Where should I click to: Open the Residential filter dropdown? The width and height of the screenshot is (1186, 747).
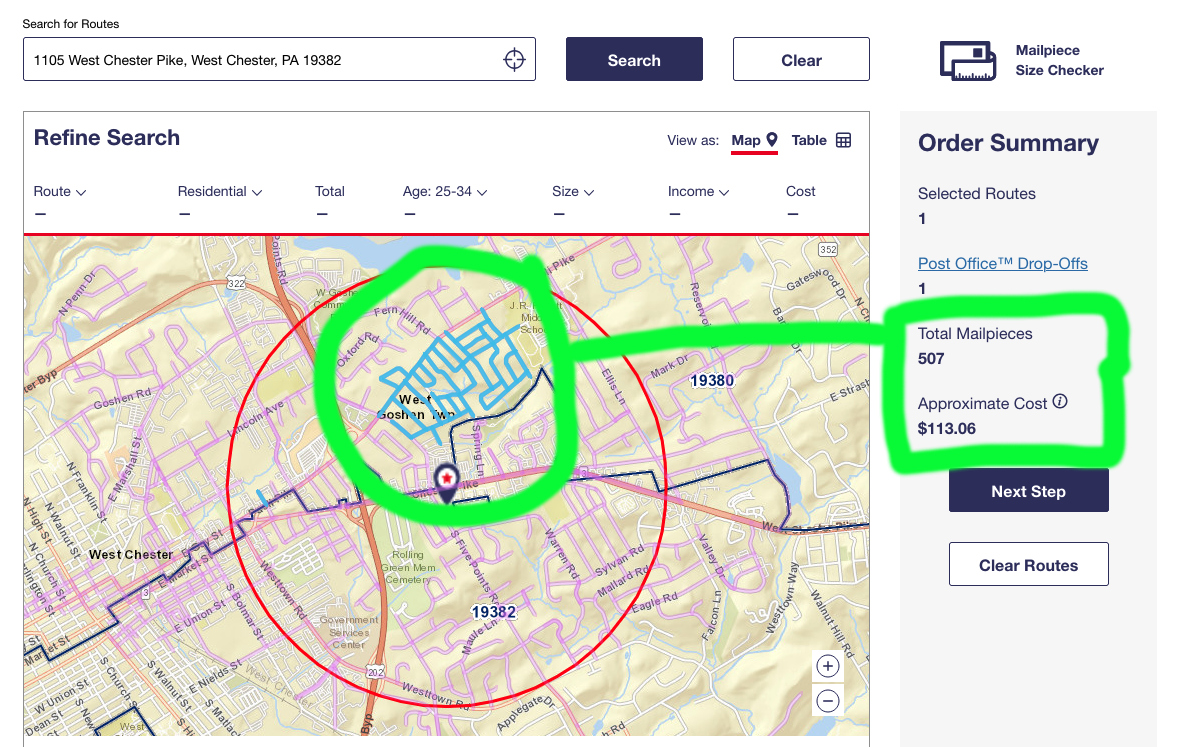coord(219,192)
